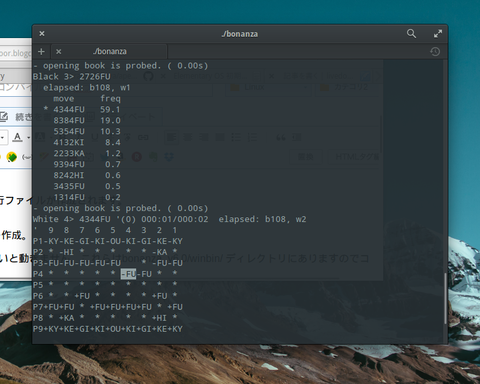Click the new tab plus icon in terminal
This screenshot has height=384, width=480.
41,52
